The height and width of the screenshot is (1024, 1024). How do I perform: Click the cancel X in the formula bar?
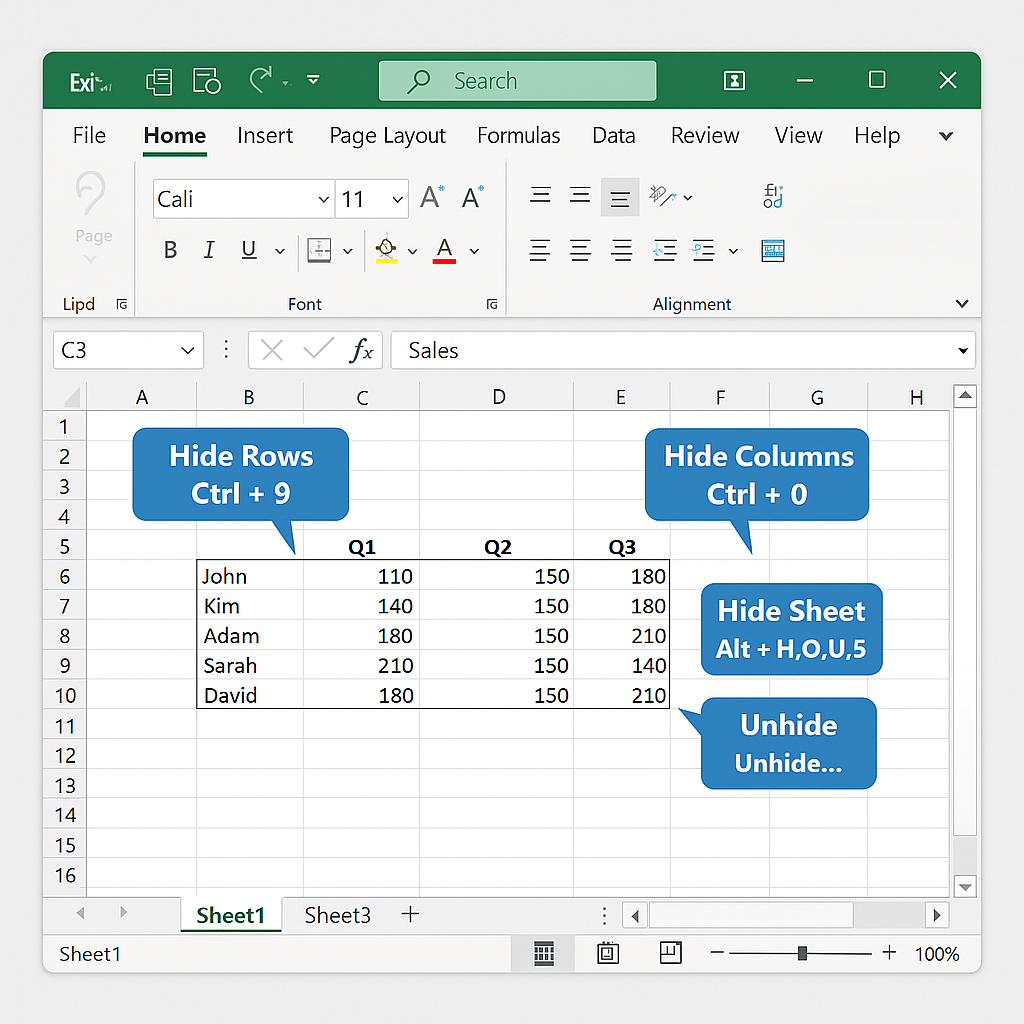272,350
